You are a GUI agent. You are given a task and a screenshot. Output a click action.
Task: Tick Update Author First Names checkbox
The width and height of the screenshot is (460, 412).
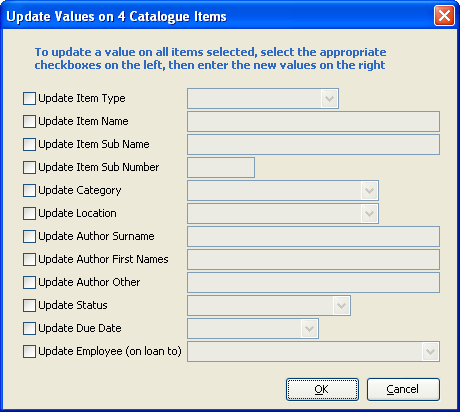29,260
